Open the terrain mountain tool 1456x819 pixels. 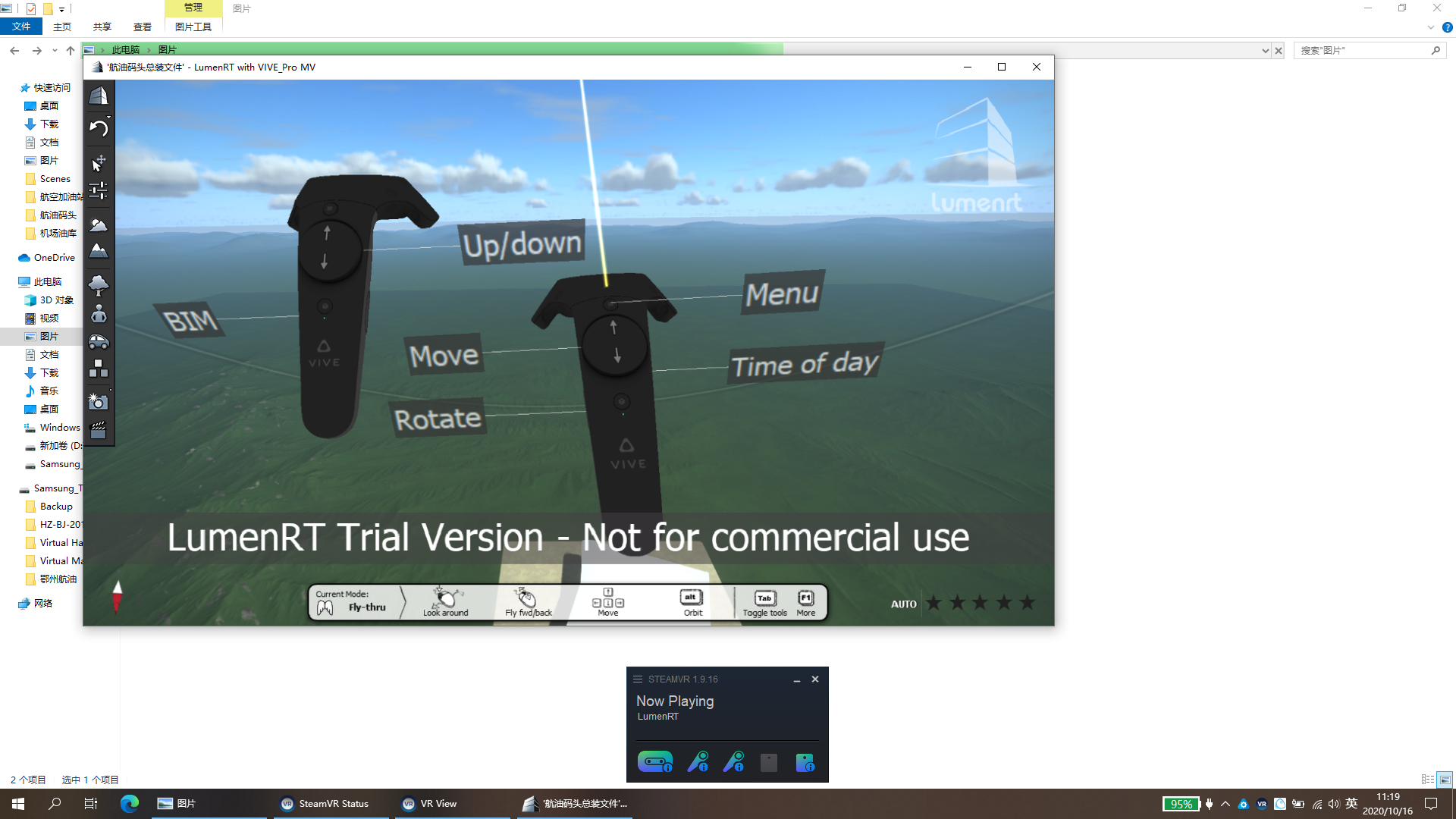tap(99, 251)
